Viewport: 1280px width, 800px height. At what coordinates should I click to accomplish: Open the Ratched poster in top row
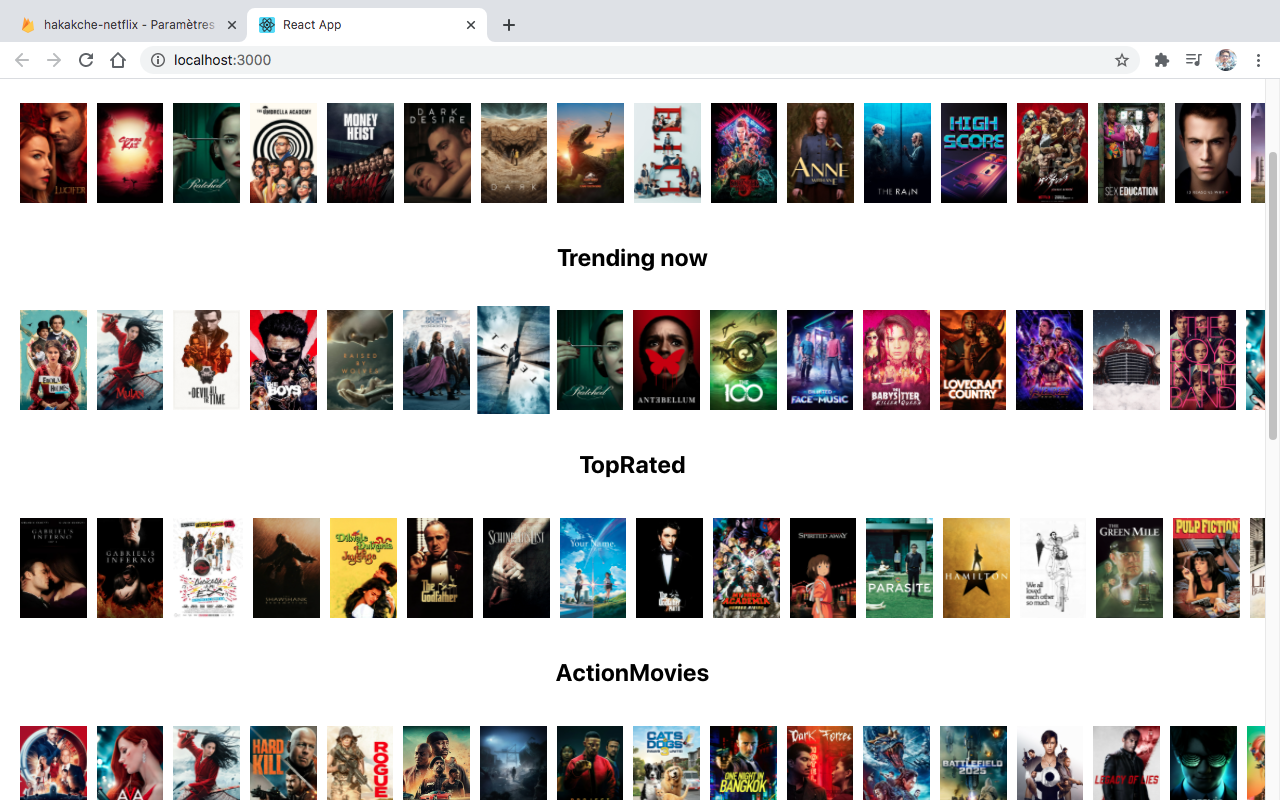click(x=206, y=153)
